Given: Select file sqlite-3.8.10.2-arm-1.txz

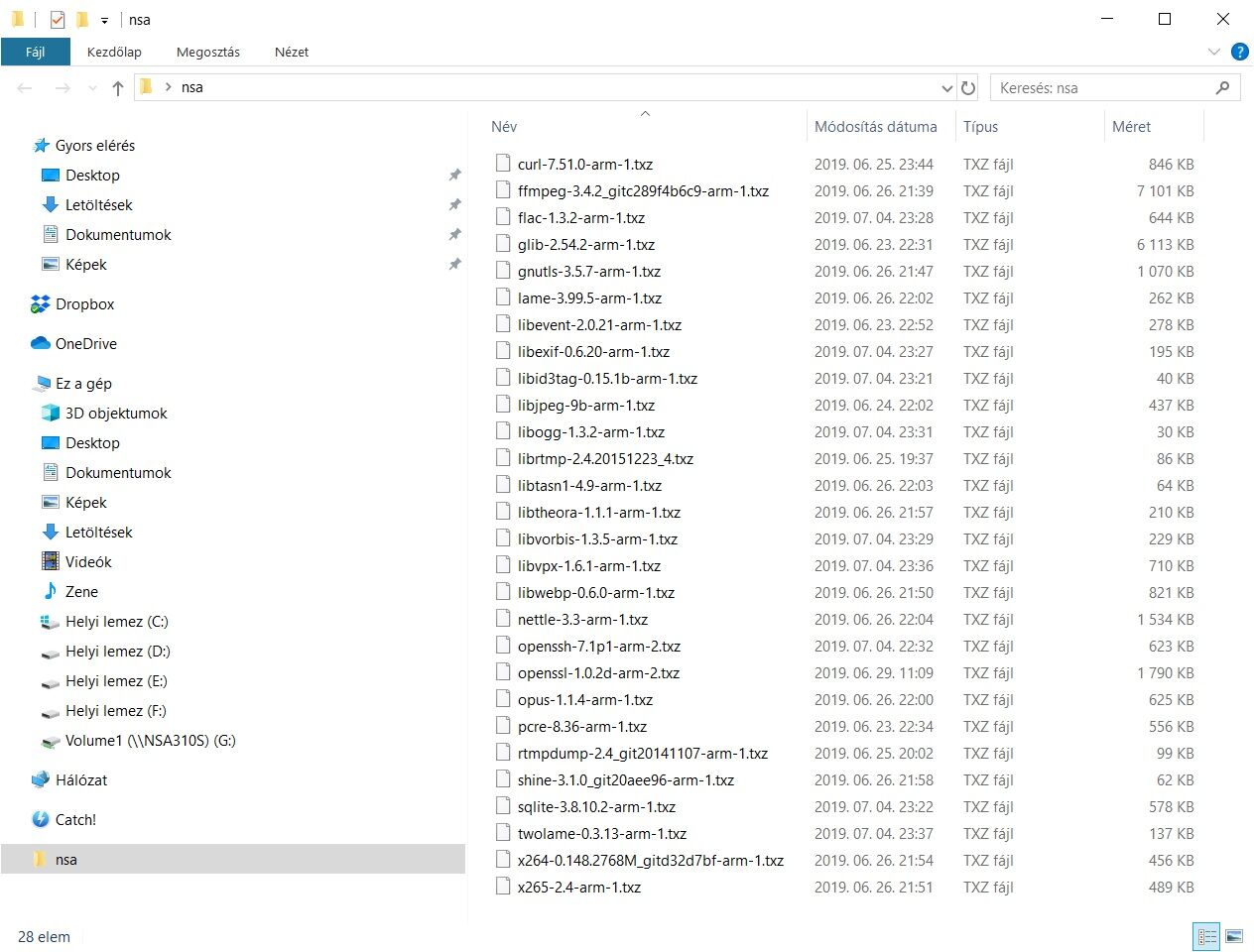Looking at the screenshot, I should pyautogui.click(x=596, y=807).
